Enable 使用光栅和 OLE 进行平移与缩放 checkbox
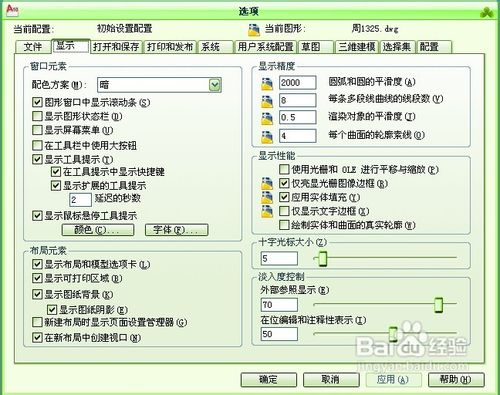500x395 pixels. click(284, 169)
